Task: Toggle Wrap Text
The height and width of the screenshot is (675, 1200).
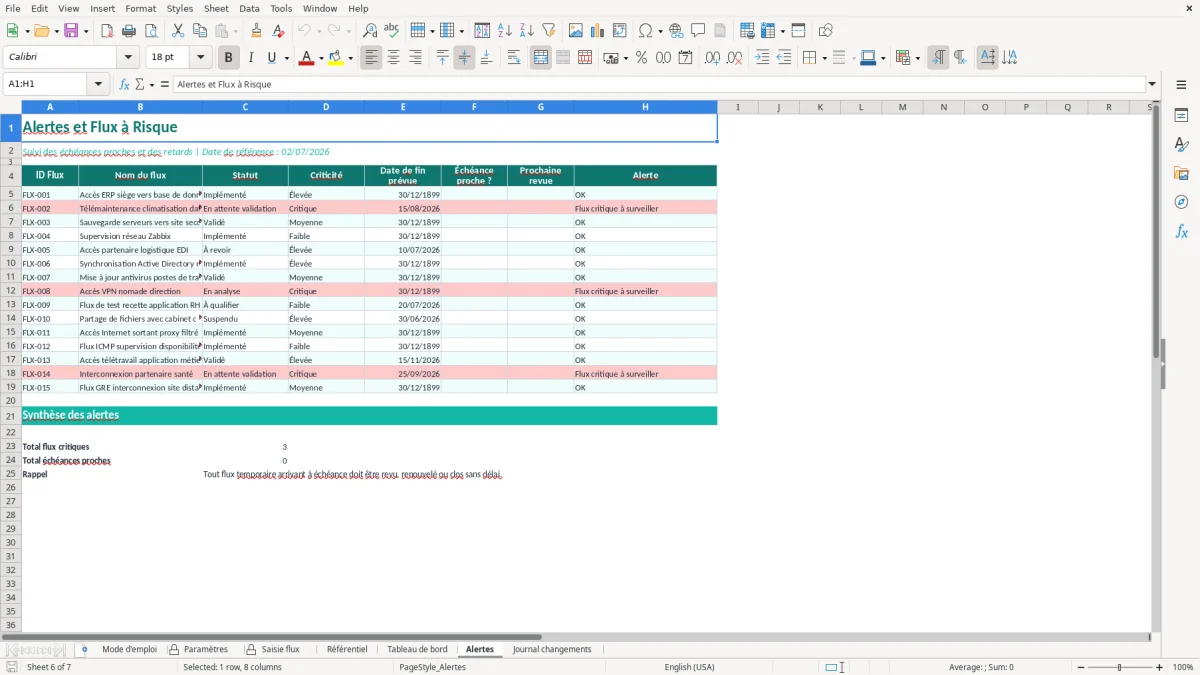Action: coord(514,58)
